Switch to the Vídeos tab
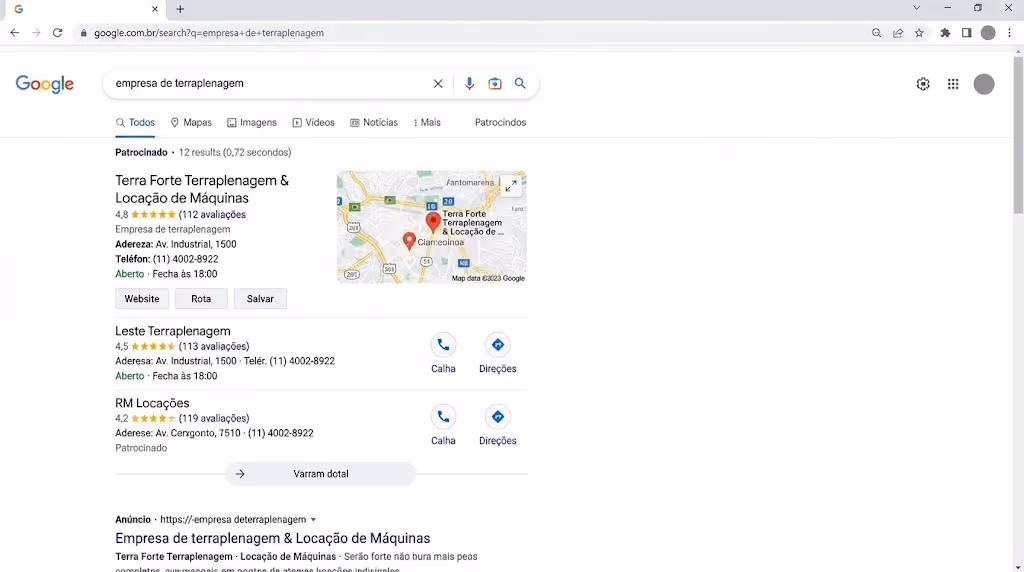The height and width of the screenshot is (572, 1024). (313, 123)
